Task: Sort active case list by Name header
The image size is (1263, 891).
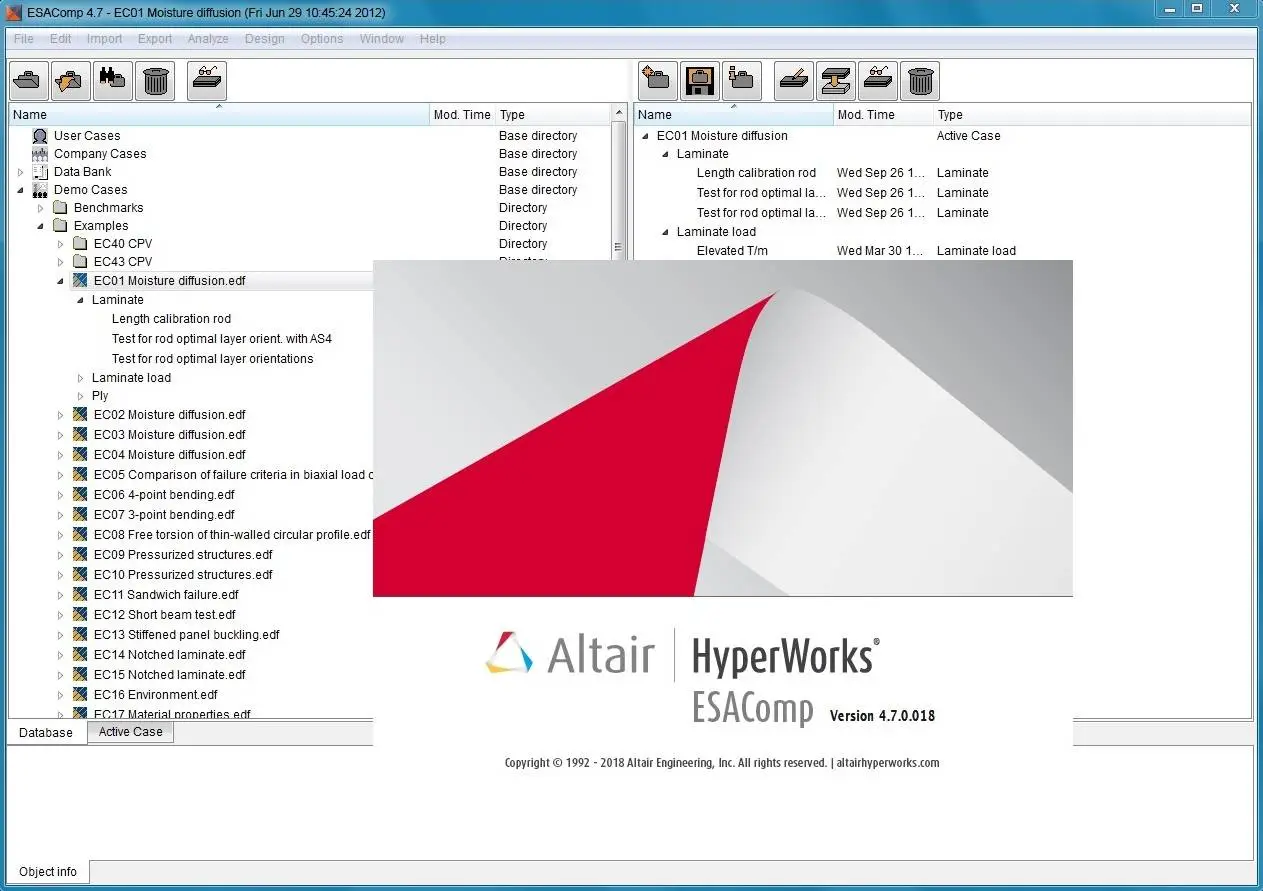Action: (x=734, y=115)
